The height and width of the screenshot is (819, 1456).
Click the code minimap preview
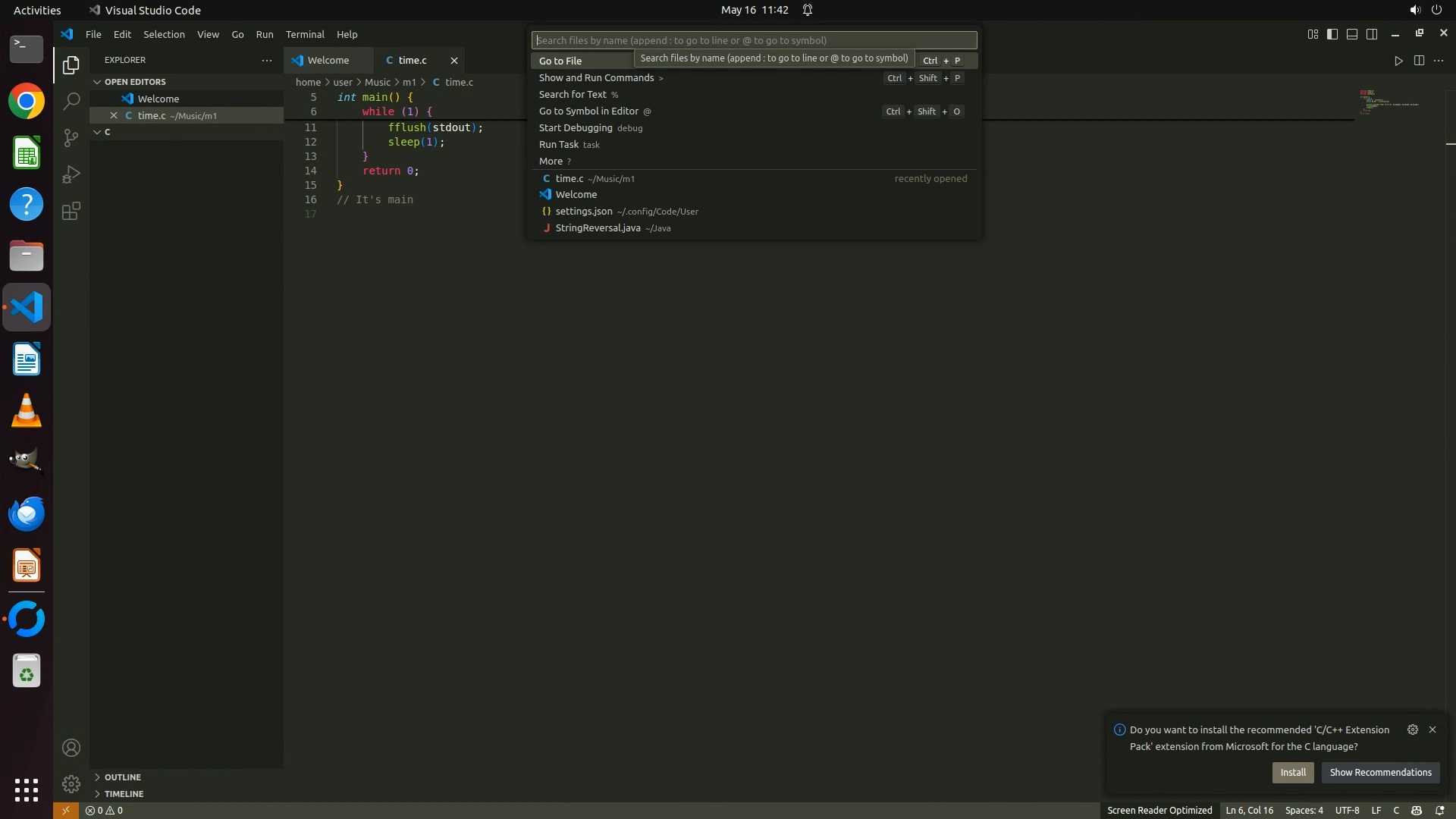[x=1388, y=102]
